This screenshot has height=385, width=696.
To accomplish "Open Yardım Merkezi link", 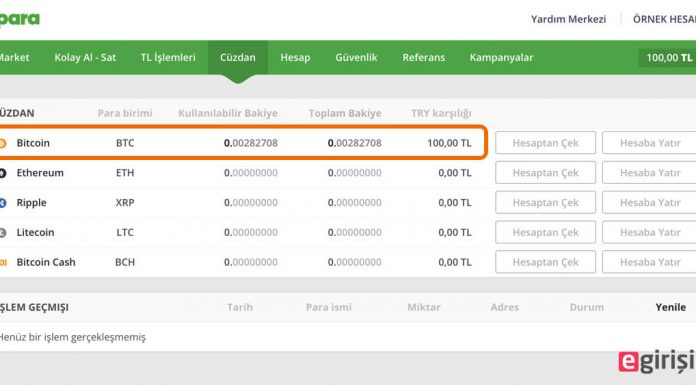I will coord(568,19).
